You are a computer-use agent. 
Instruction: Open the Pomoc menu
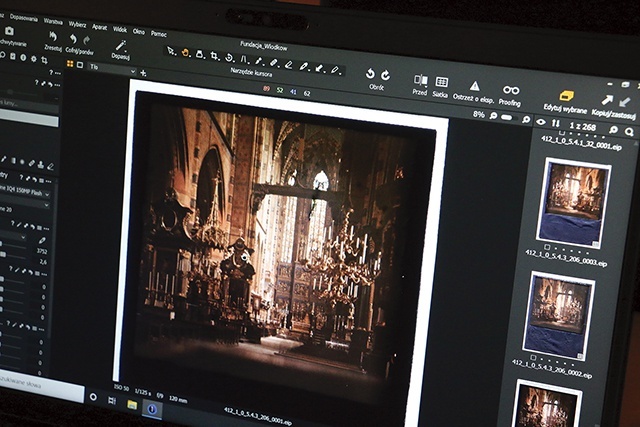(x=159, y=33)
